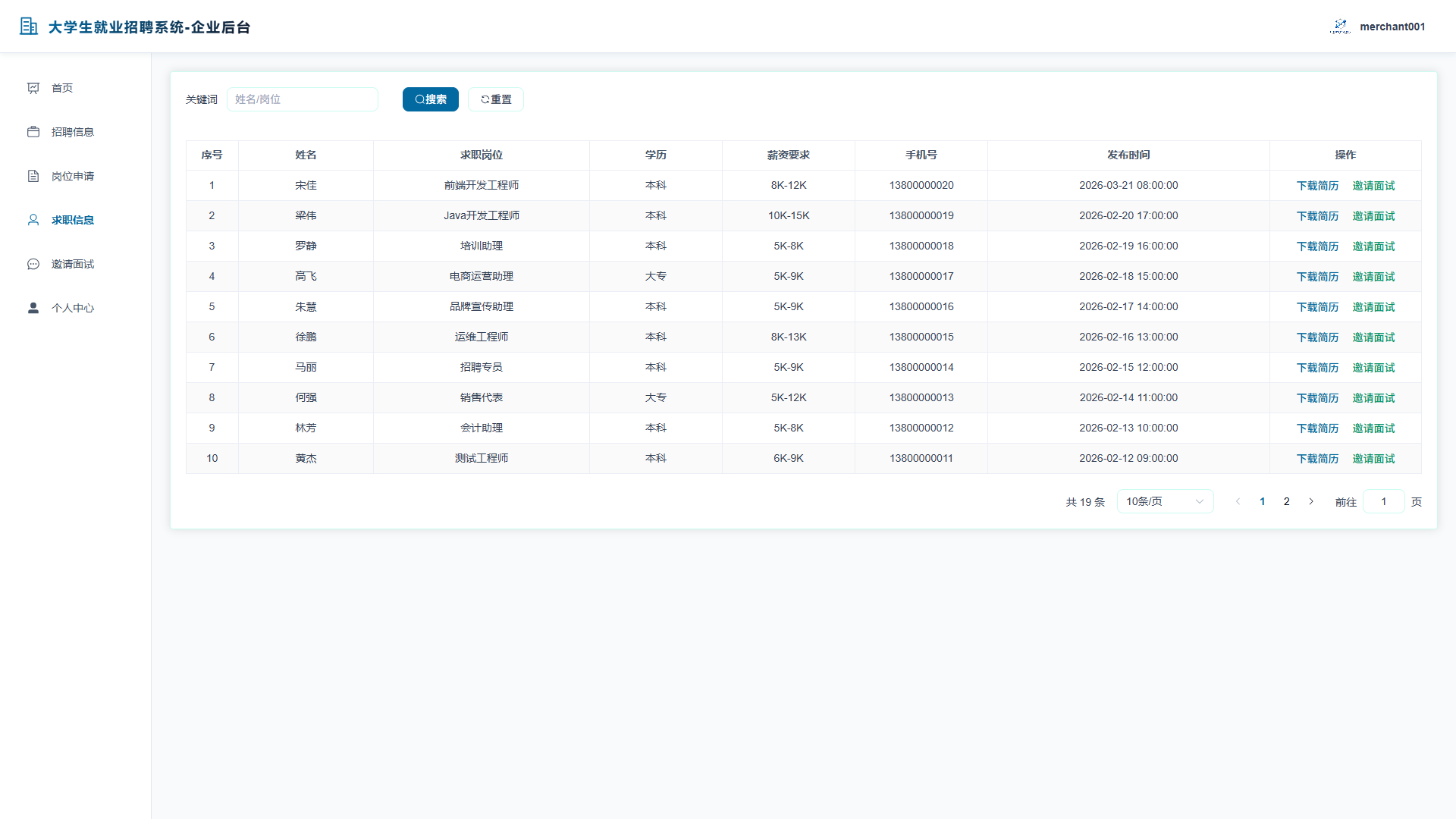Click the building logo icon in header

[29, 27]
